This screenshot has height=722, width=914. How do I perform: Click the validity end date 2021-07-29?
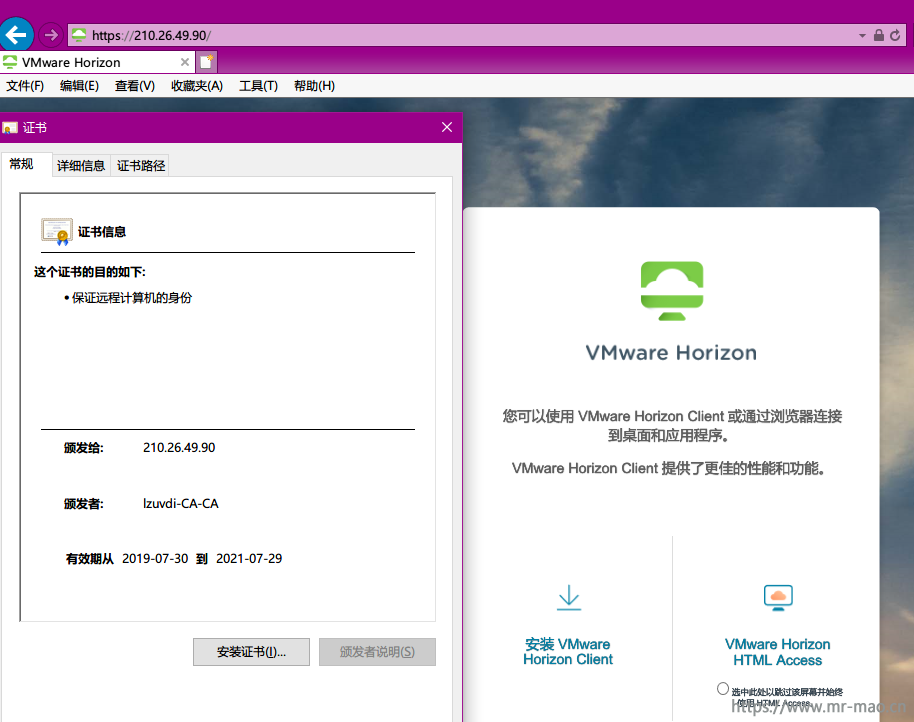pyautogui.click(x=249, y=558)
